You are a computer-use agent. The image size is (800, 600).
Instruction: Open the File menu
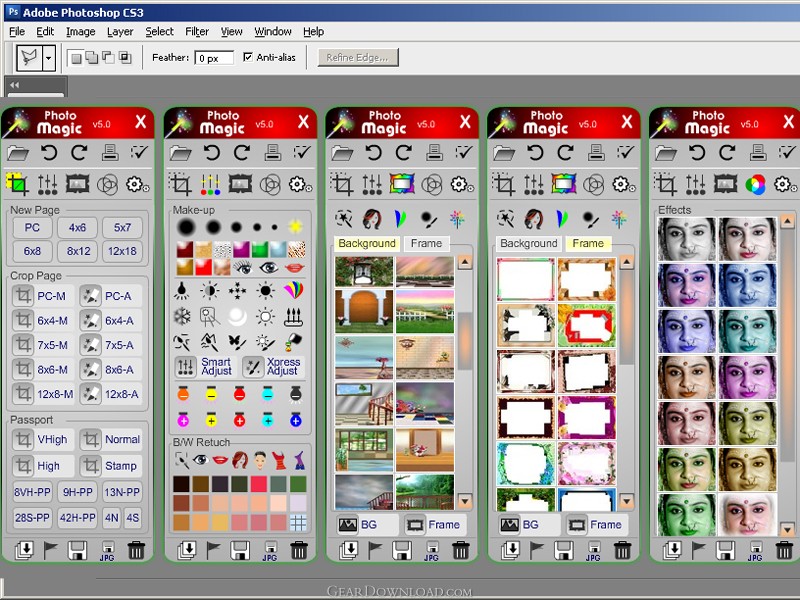pyautogui.click(x=17, y=32)
